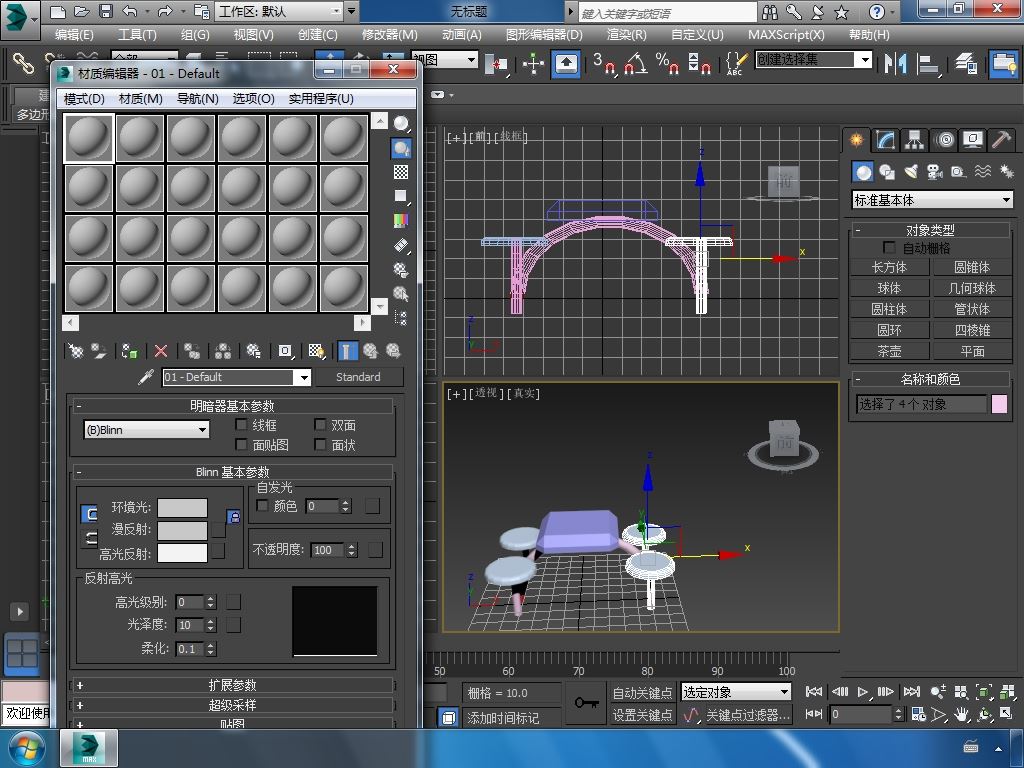1024x768 pixels.
Task: Open the Display panel tab icon
Action: tap(973, 139)
